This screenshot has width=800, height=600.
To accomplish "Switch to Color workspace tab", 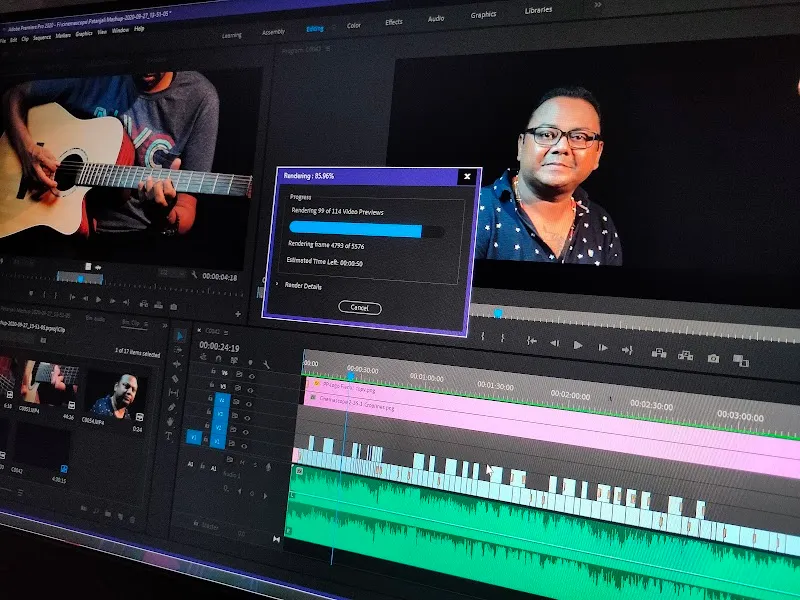I will click(x=354, y=26).
